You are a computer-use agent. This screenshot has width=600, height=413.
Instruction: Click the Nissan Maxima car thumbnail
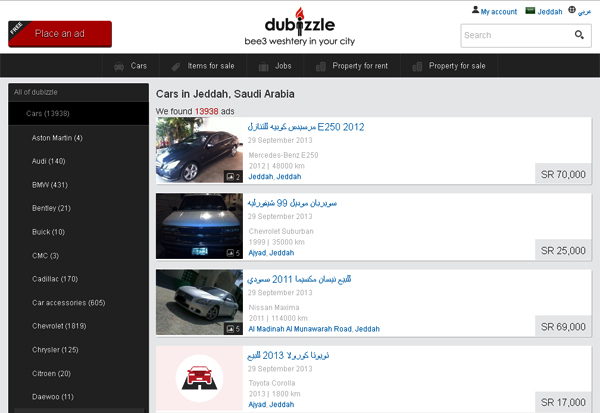(199, 302)
